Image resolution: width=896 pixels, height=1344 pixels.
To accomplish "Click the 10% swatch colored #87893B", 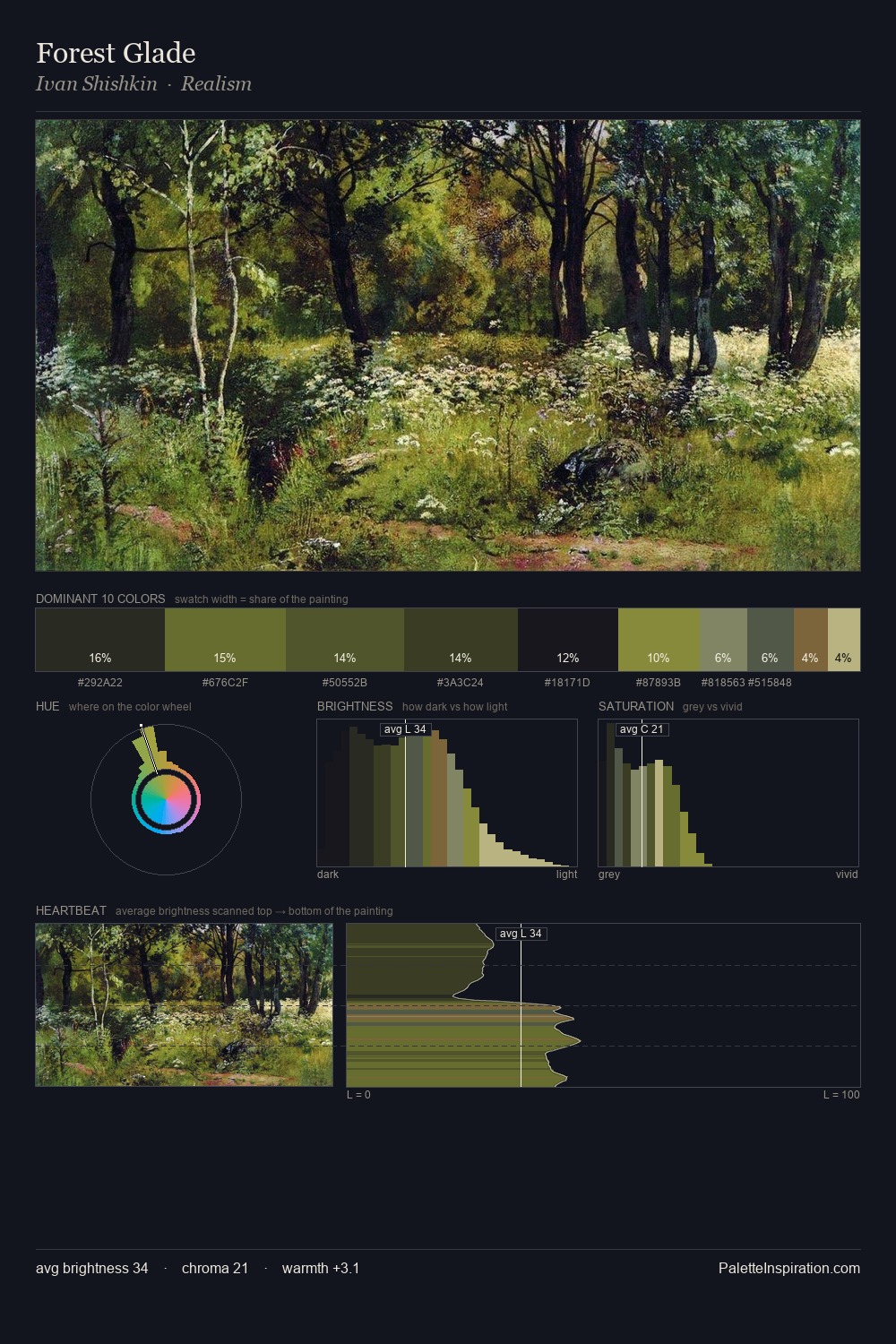I will tap(659, 640).
